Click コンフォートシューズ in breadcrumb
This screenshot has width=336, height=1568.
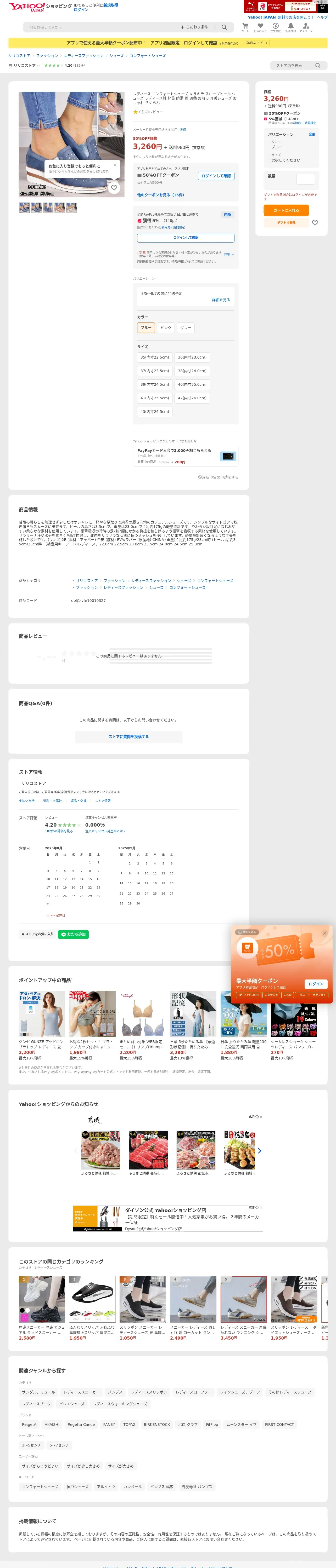pyautogui.click(x=148, y=55)
